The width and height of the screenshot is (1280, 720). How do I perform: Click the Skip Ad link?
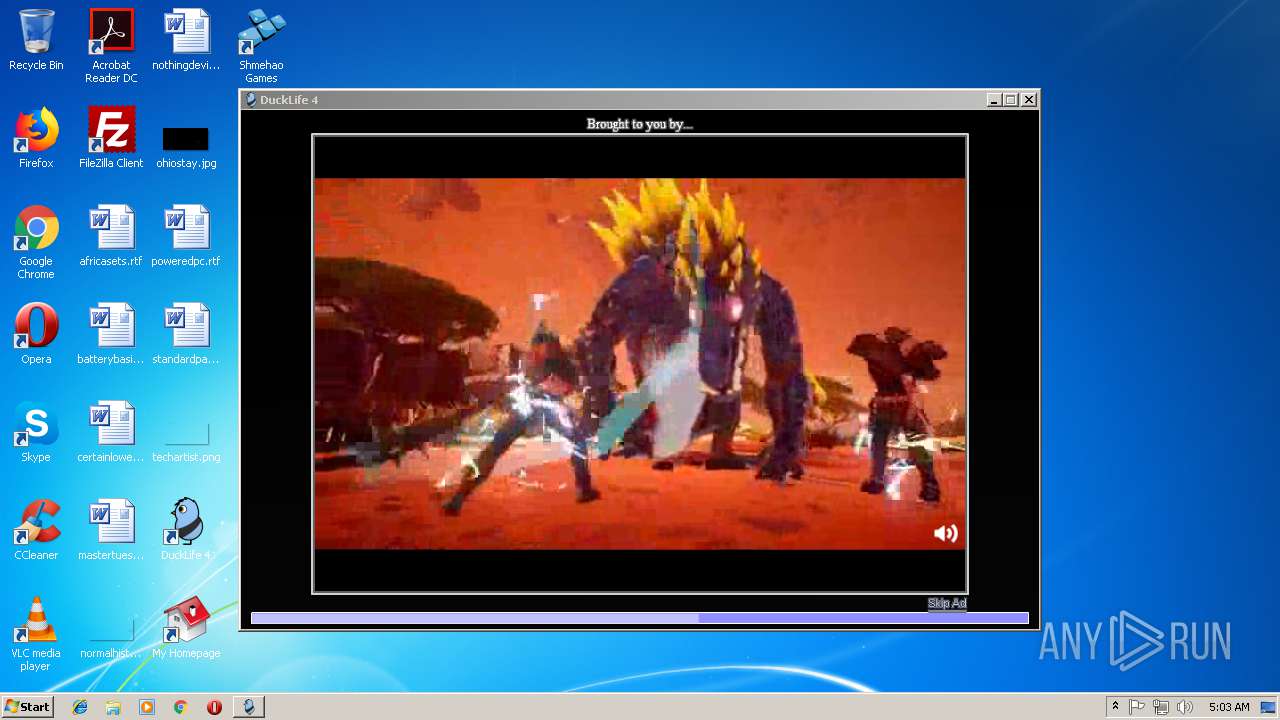point(946,603)
